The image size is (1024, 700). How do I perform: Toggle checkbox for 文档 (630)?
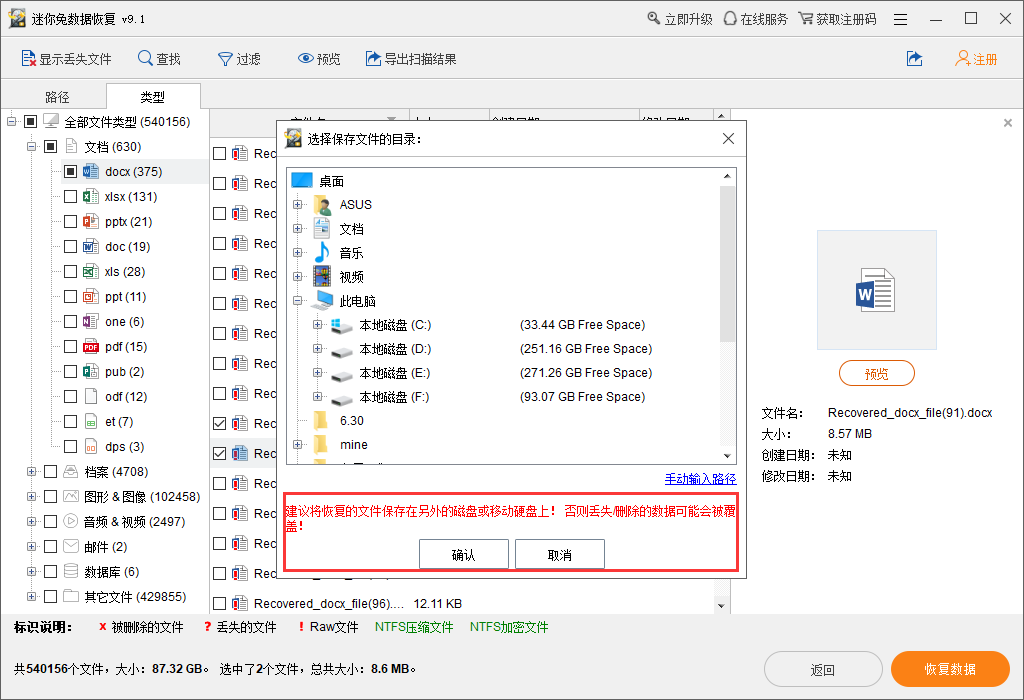coord(50,146)
